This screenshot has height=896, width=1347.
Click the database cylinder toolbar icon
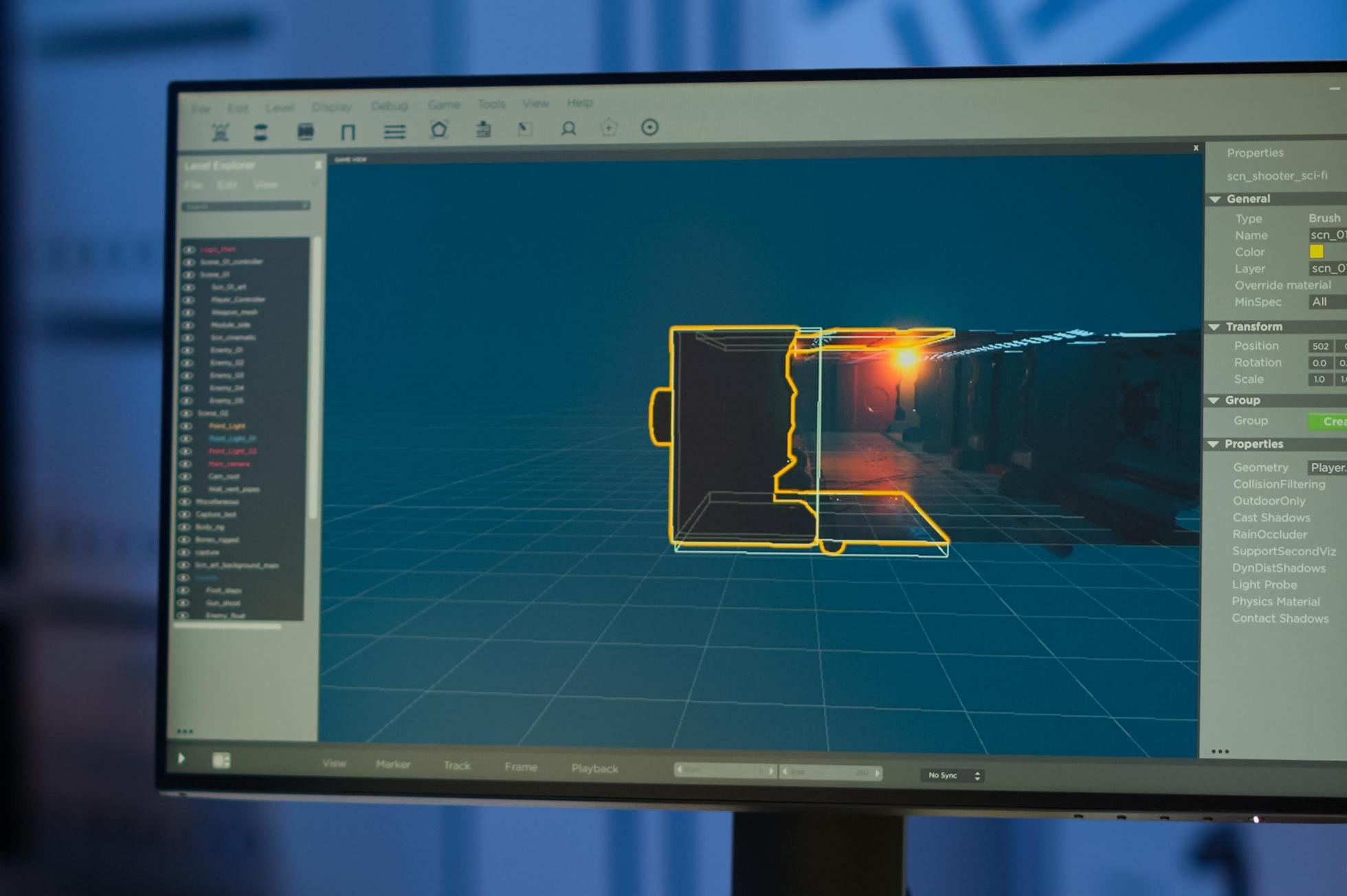260,132
